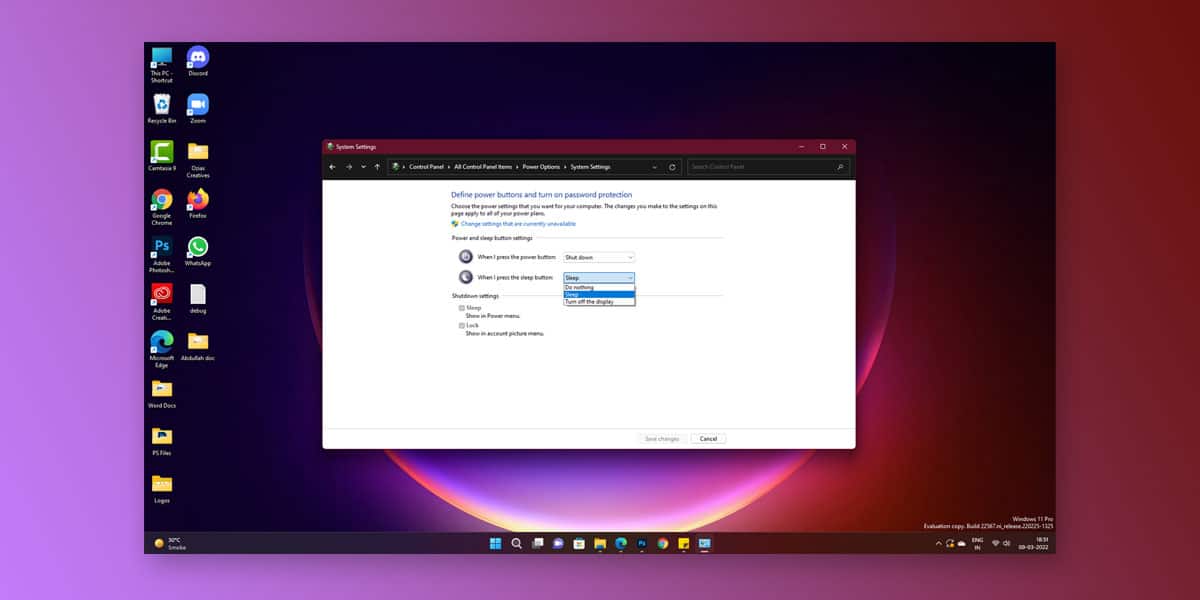Viewport: 1200px width, 600px height.
Task: Select Do nothing from the list
Action: tap(599, 287)
